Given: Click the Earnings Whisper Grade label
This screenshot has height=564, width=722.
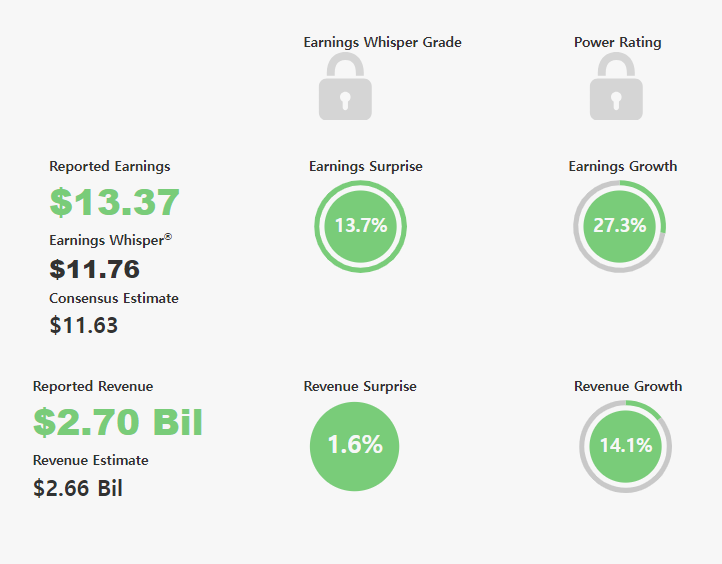Looking at the screenshot, I should tap(382, 42).
